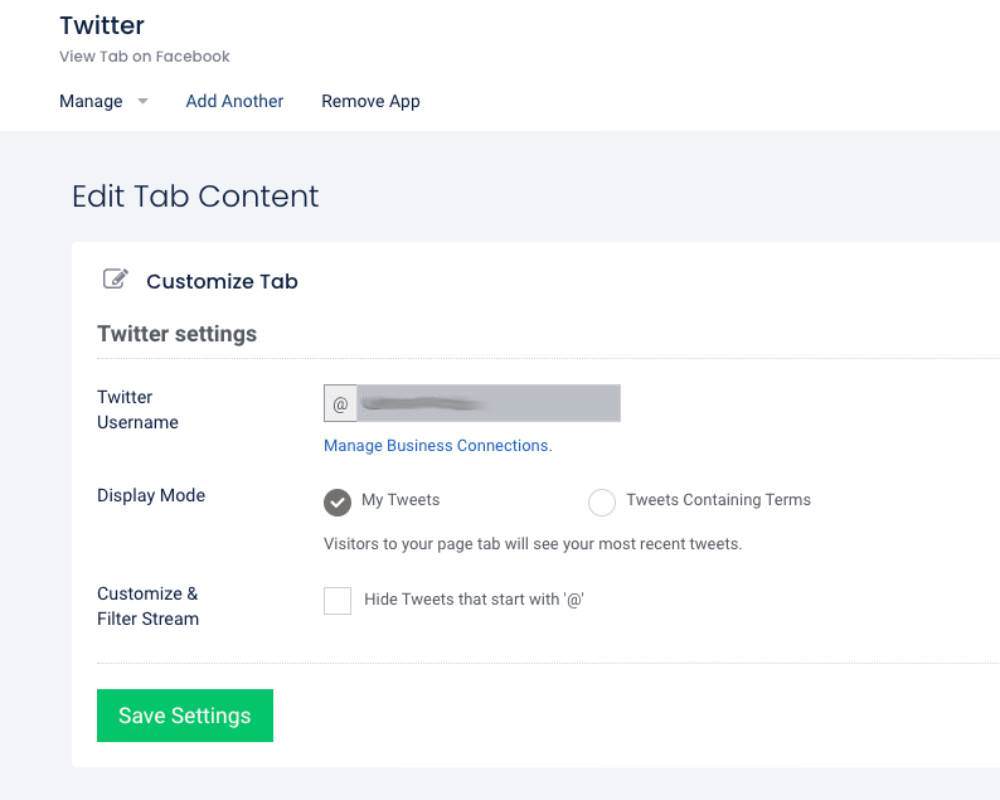Click the Customize Tab section title
Viewport: 1000px width, 800px height.
pos(222,281)
